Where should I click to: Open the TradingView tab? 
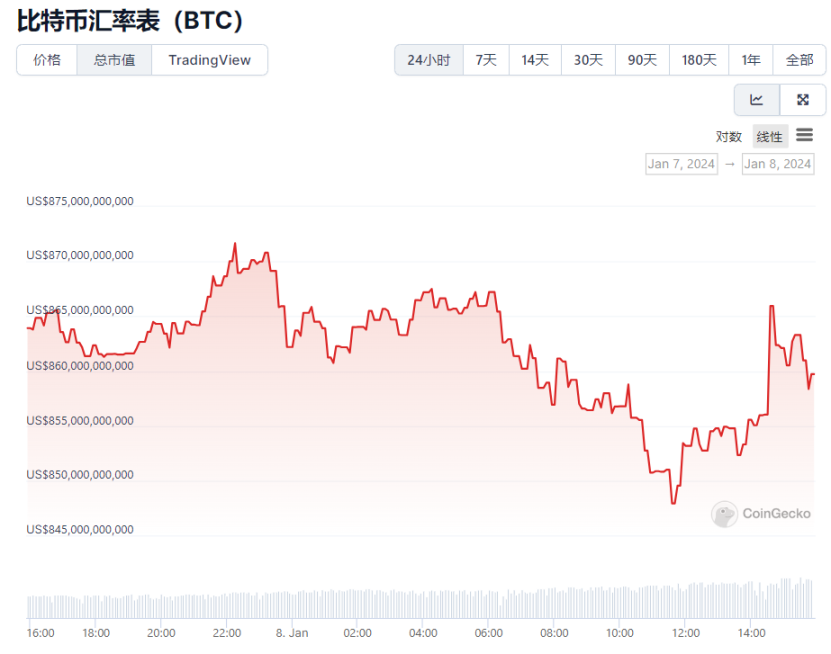209,60
